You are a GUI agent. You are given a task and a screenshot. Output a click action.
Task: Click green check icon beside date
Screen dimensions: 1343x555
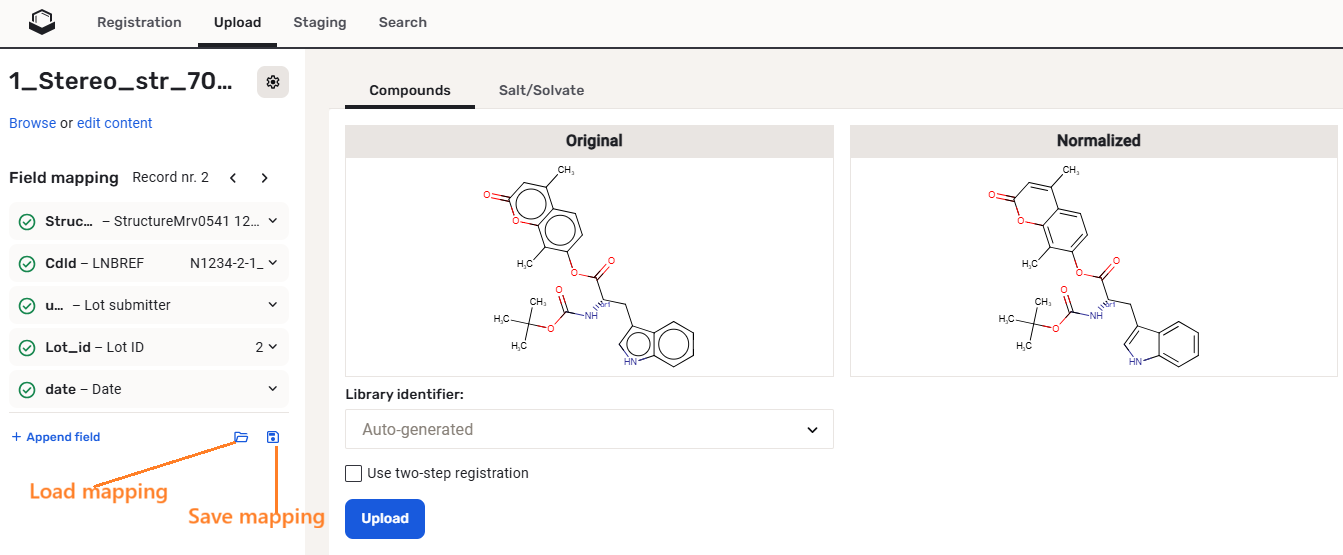click(27, 390)
